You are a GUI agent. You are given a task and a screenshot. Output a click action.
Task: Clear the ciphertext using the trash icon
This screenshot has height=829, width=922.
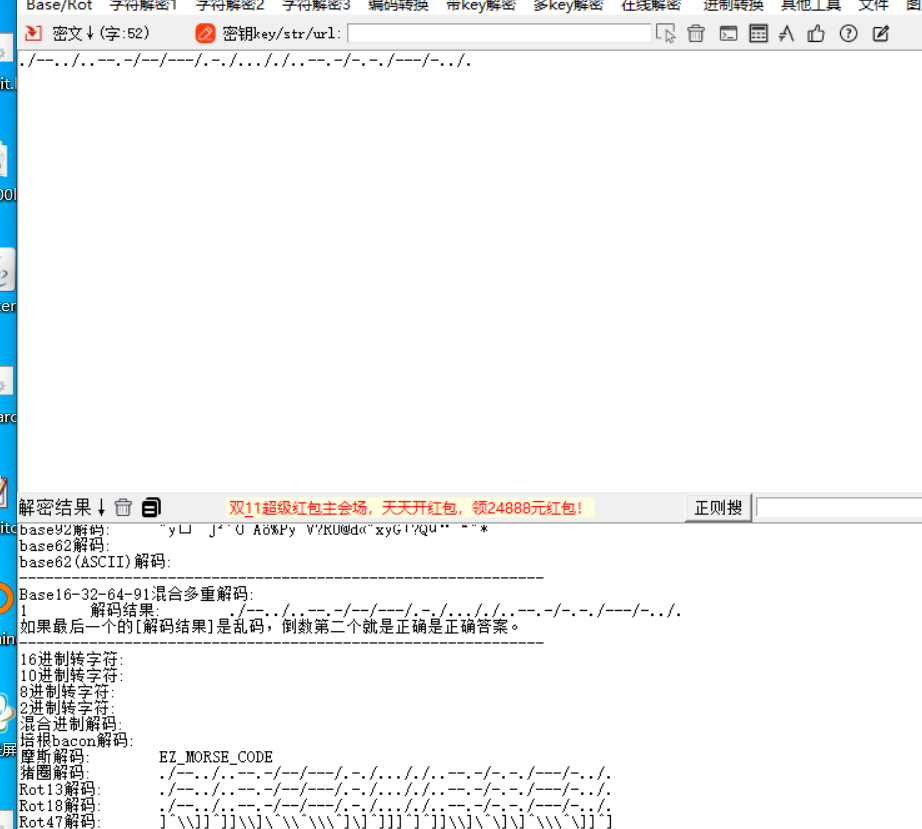pyautogui.click(x=696, y=33)
